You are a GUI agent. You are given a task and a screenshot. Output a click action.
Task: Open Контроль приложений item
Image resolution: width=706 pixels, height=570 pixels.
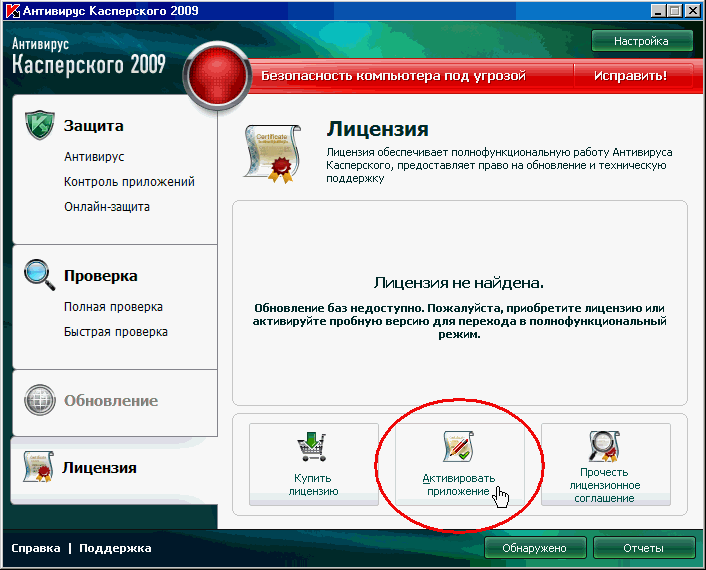click(x=129, y=182)
